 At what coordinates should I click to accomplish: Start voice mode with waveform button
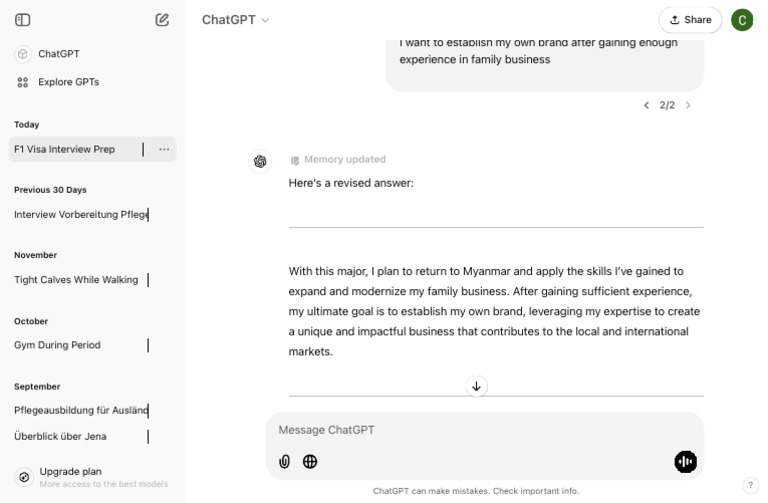(685, 461)
